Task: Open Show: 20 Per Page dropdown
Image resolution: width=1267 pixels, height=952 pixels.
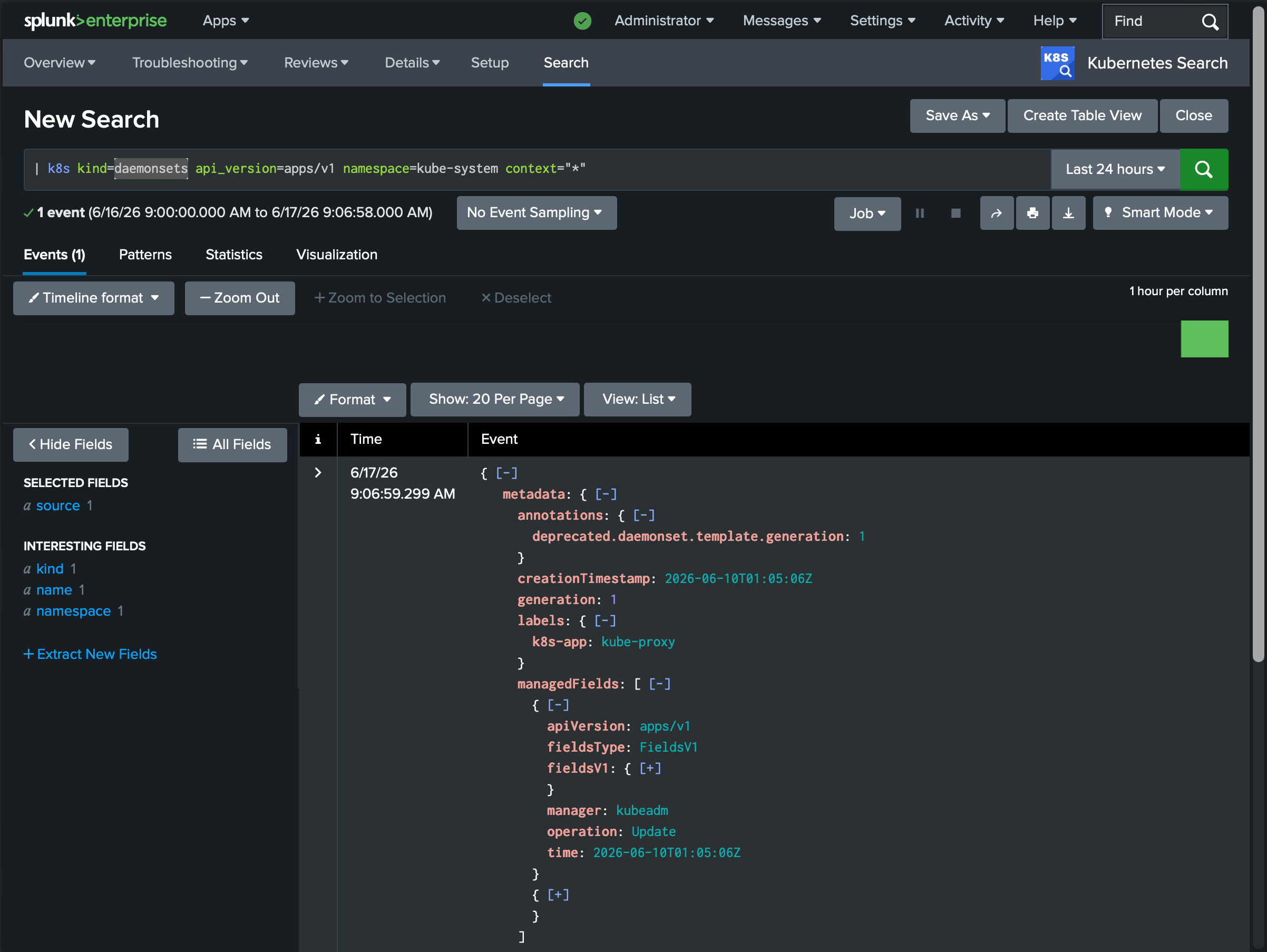Action: coord(495,399)
